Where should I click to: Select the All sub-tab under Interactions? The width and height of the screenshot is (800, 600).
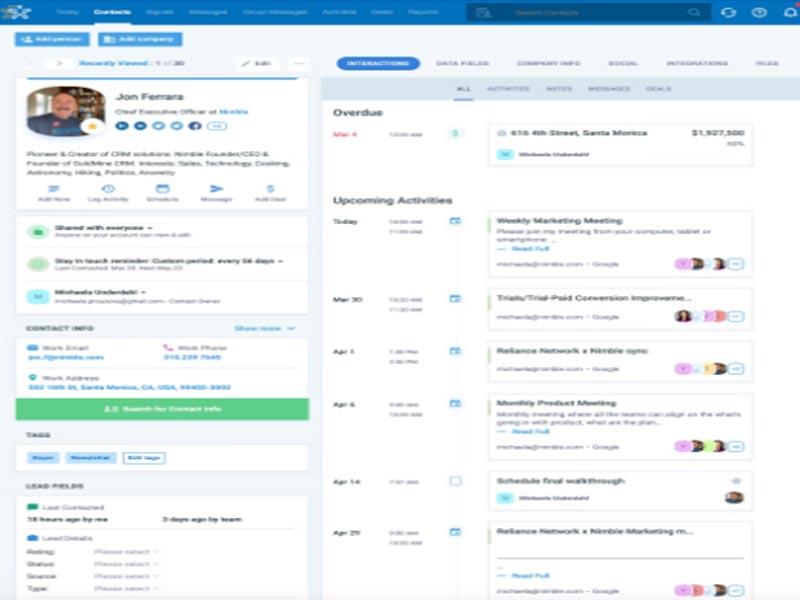click(463, 89)
